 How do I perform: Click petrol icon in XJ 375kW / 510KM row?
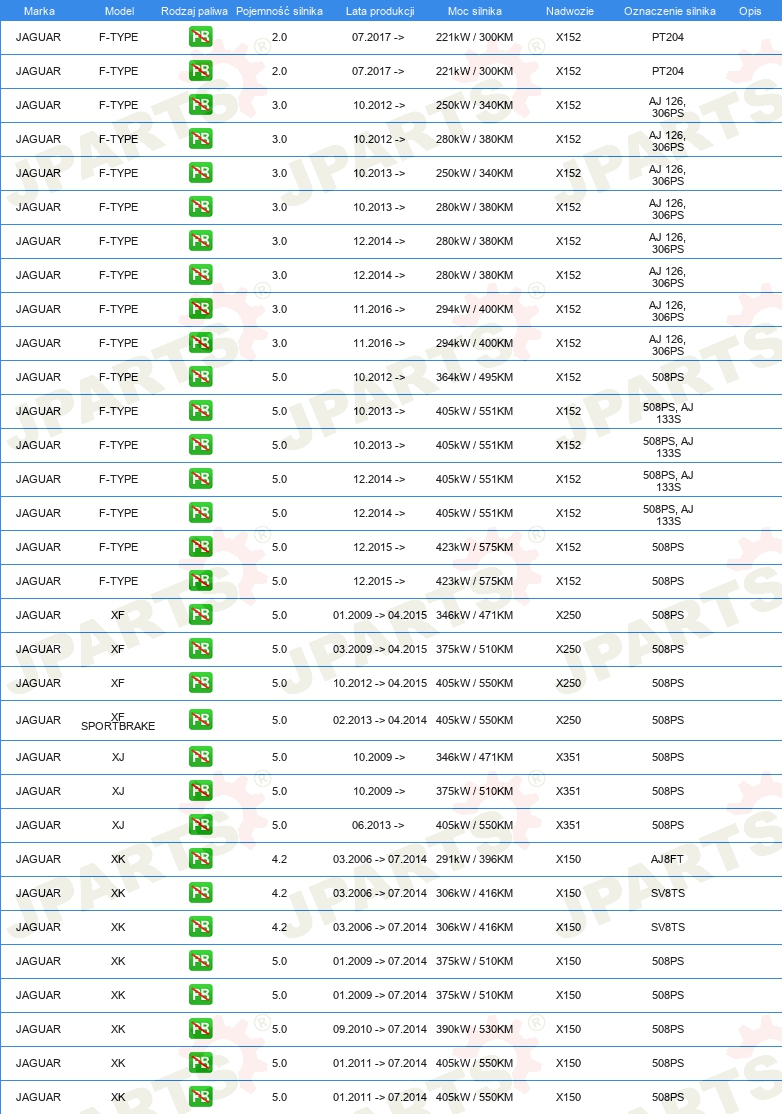pos(201,791)
